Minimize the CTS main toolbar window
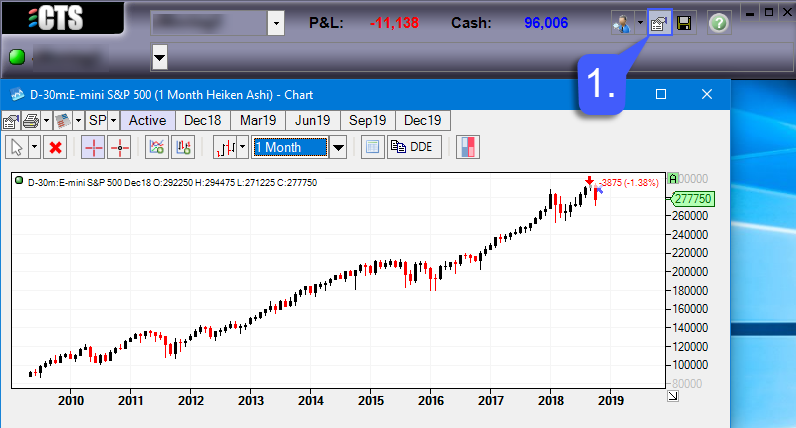This screenshot has height=428, width=796. tap(749, 13)
